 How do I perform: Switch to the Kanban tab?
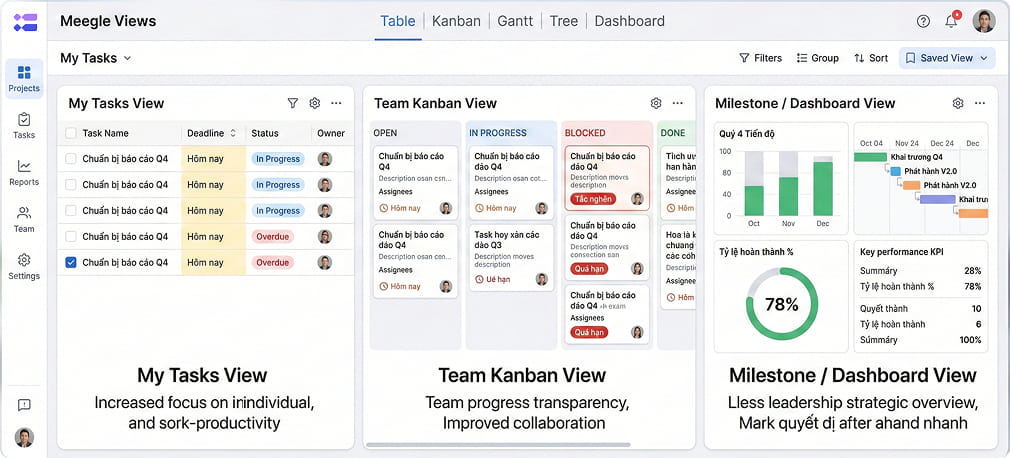click(x=456, y=21)
